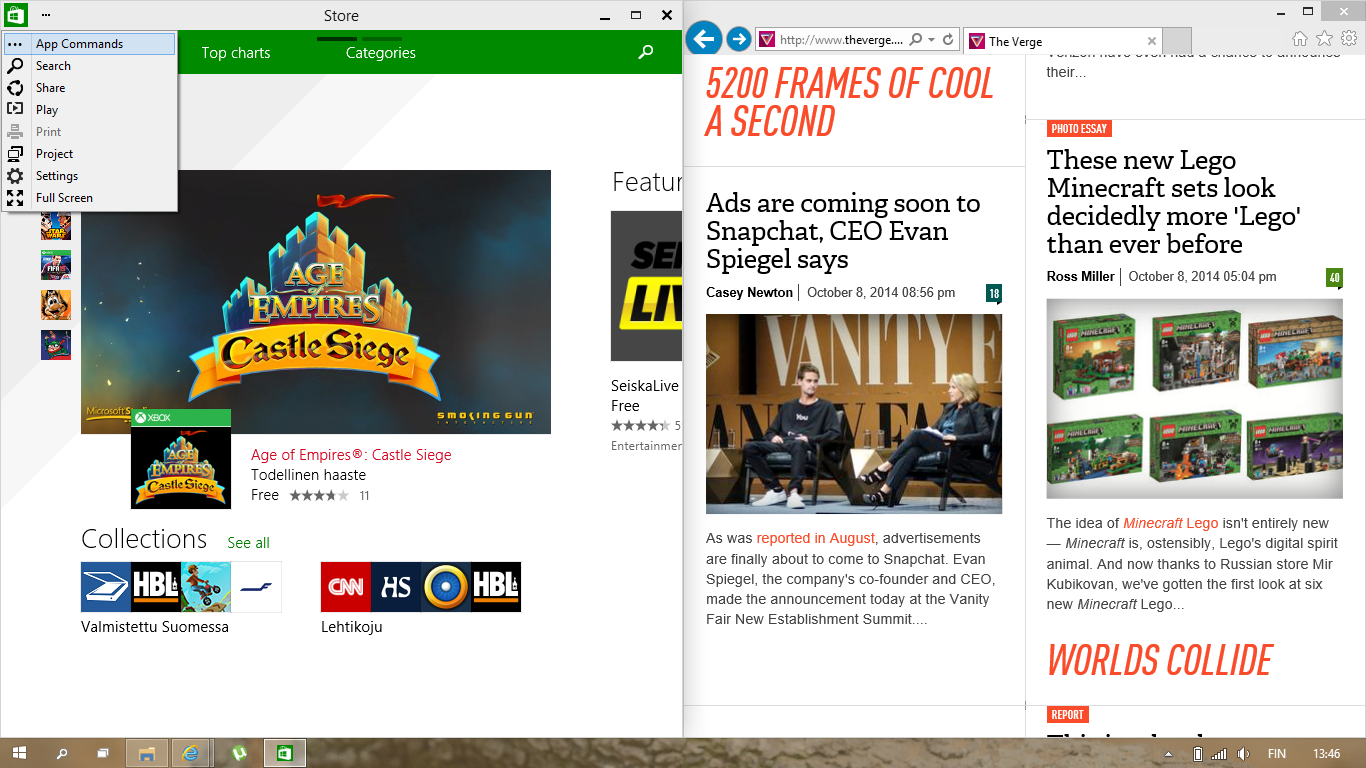Screen dimensions: 1366x768
Task: Click the See all collections link
Action: pos(248,543)
